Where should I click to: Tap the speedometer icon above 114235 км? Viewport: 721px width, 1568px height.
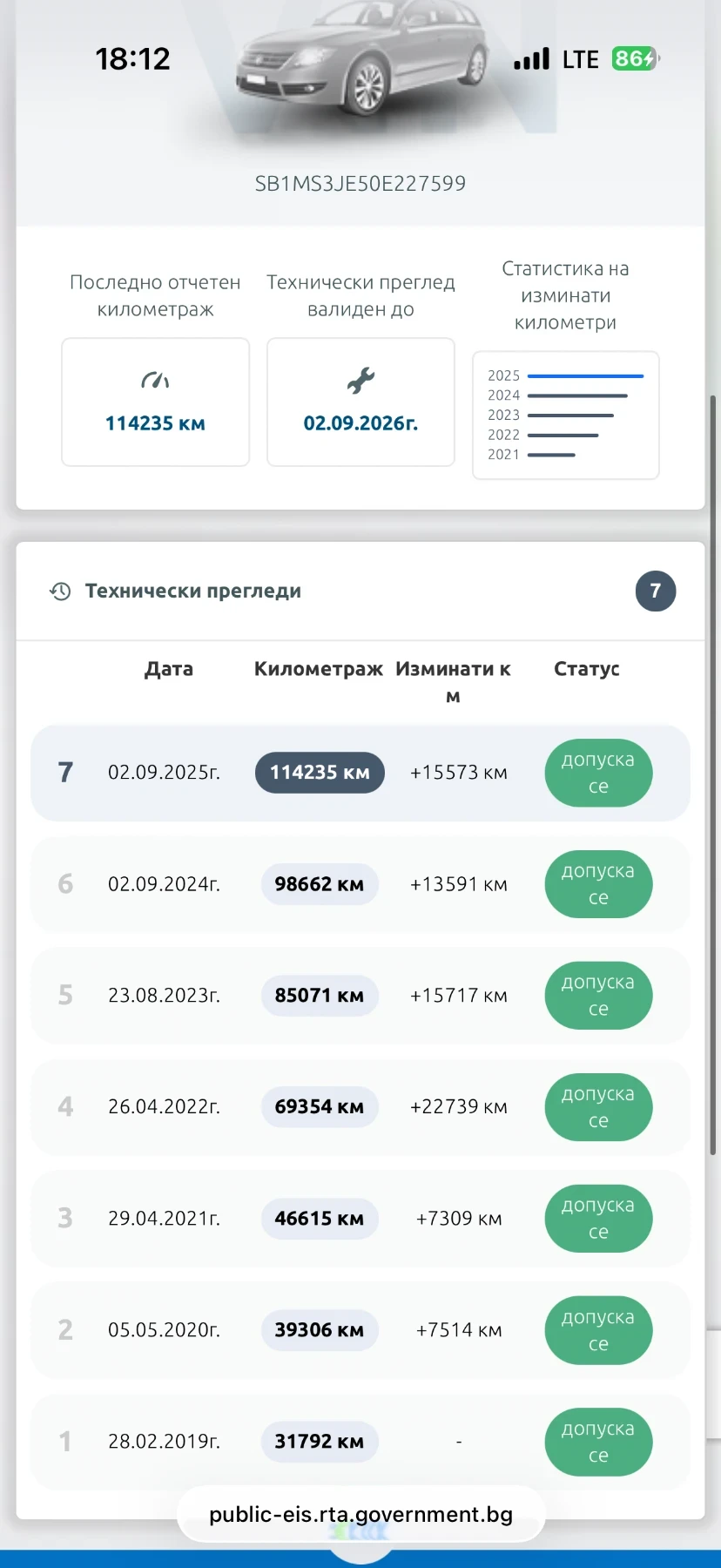pyautogui.click(x=155, y=380)
